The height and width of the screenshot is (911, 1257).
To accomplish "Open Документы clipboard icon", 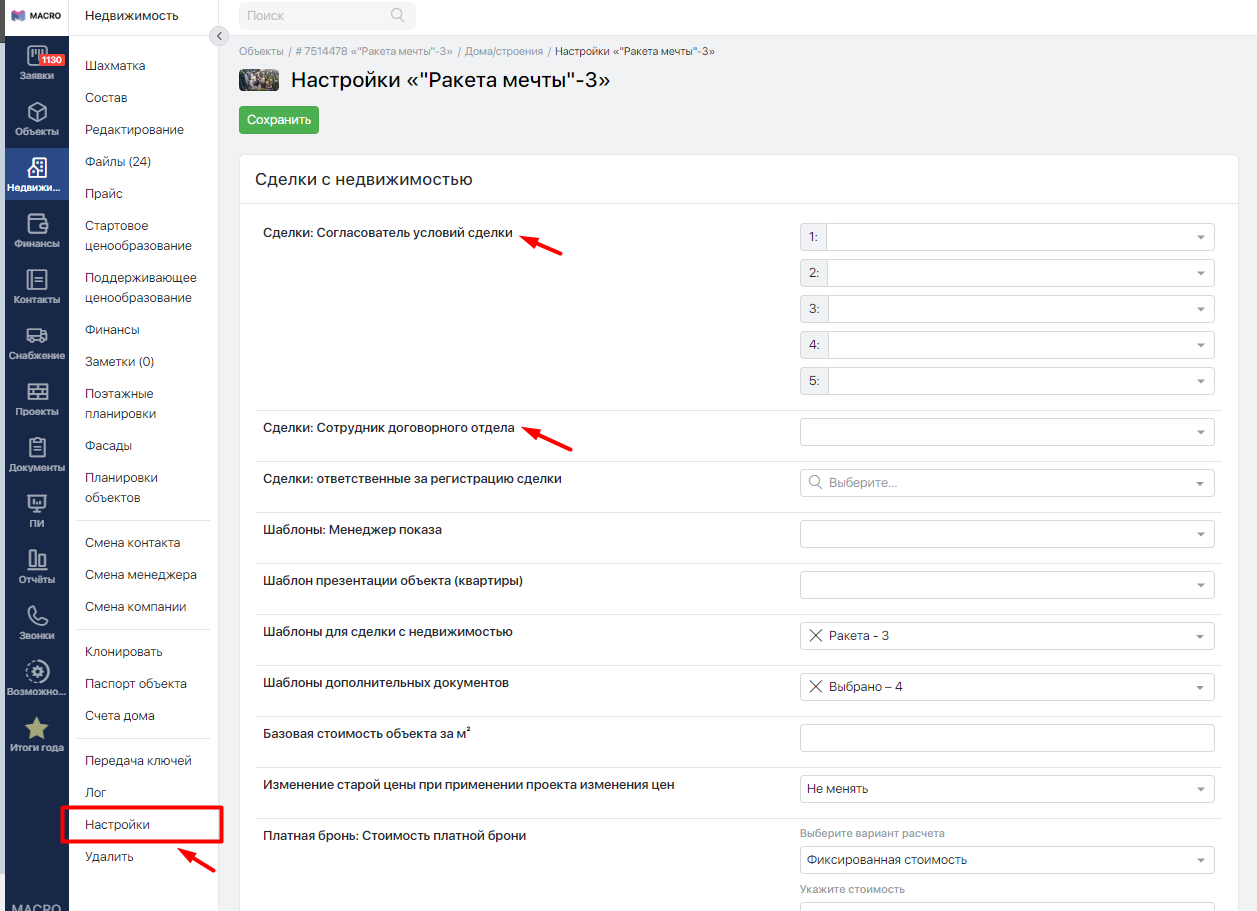I will 36,454.
